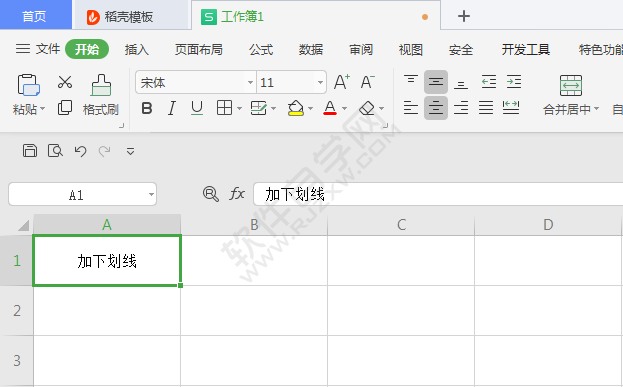
Task: Toggle bold formatting
Action: (x=147, y=108)
